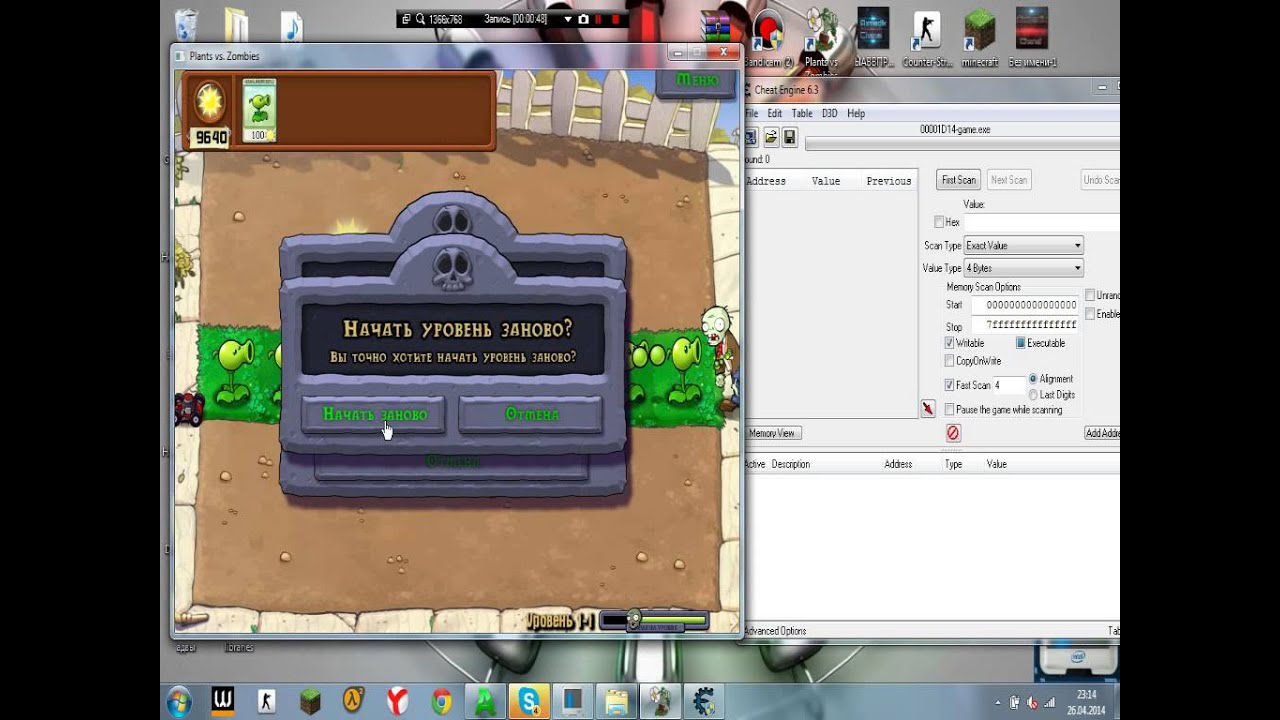The width and height of the screenshot is (1280, 720).
Task: Open the Cheat Engine Help menu
Action: point(856,113)
